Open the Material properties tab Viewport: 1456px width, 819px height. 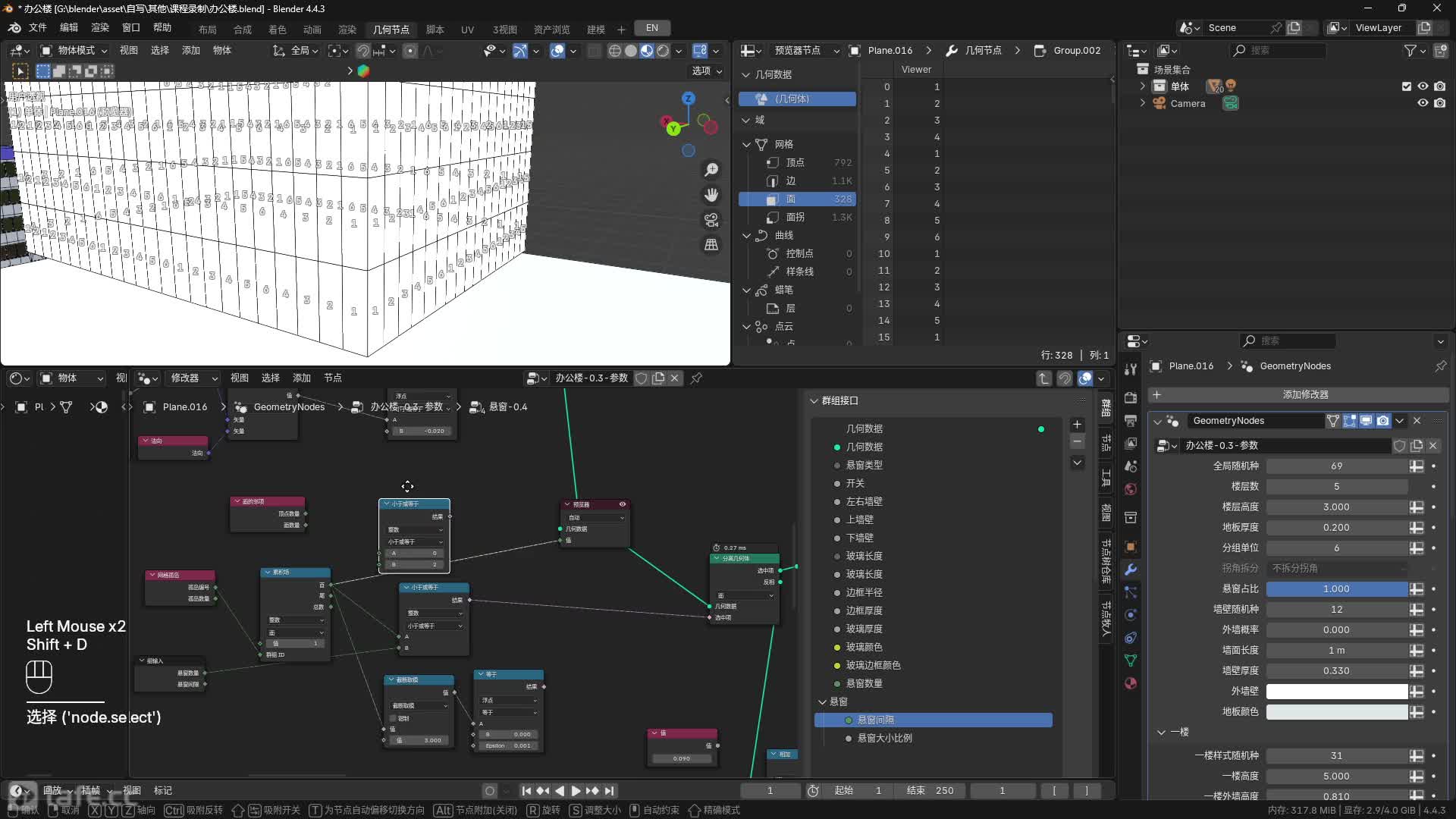pos(1131,683)
